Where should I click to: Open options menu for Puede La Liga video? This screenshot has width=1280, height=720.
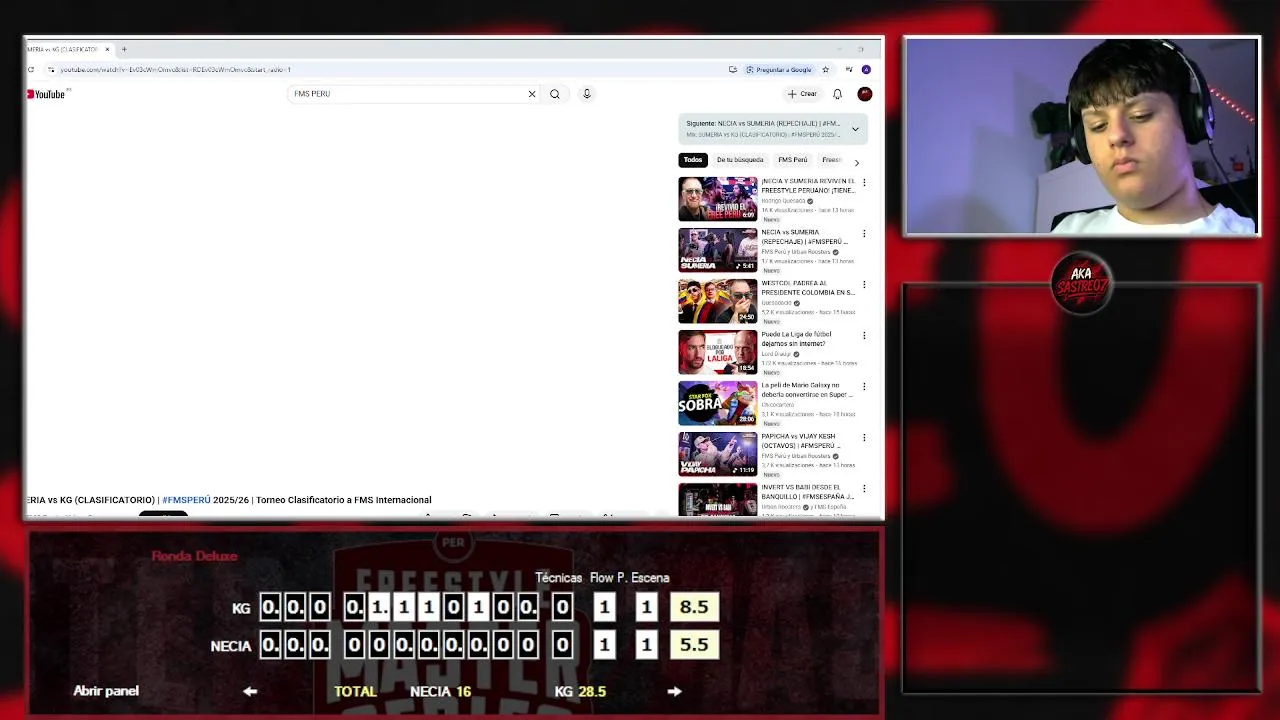tap(864, 336)
